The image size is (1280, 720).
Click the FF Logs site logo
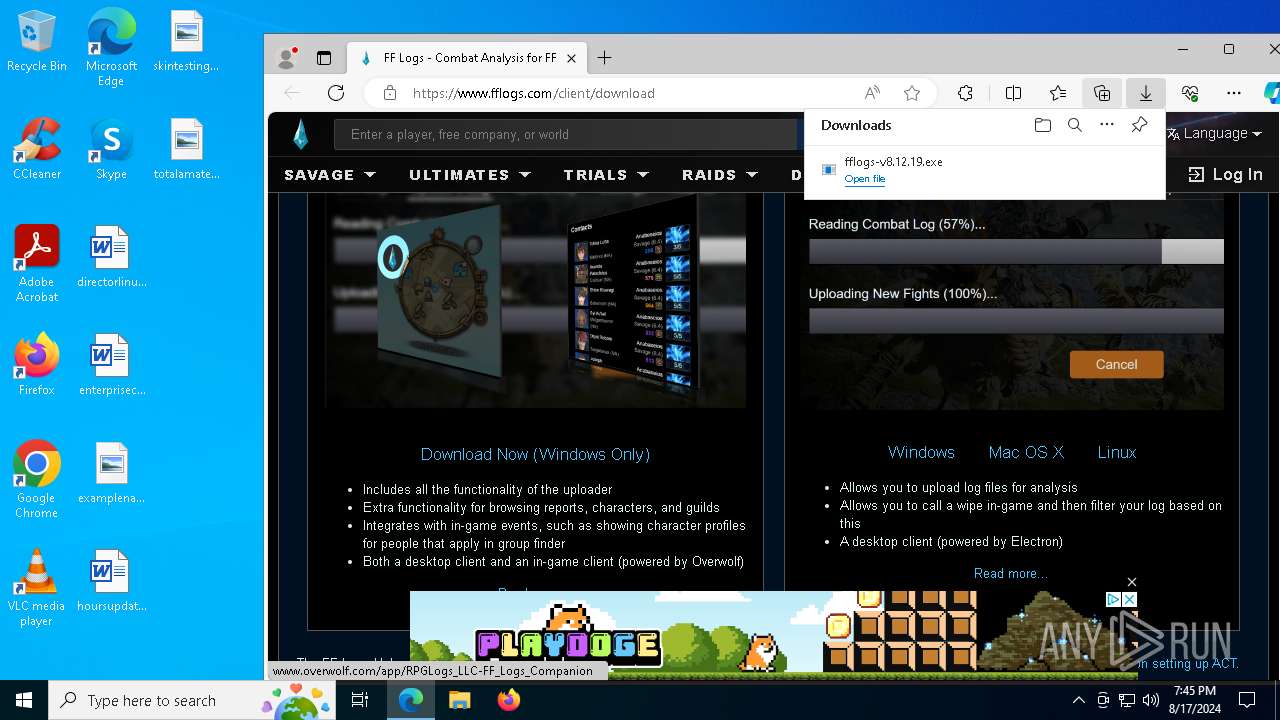300,134
